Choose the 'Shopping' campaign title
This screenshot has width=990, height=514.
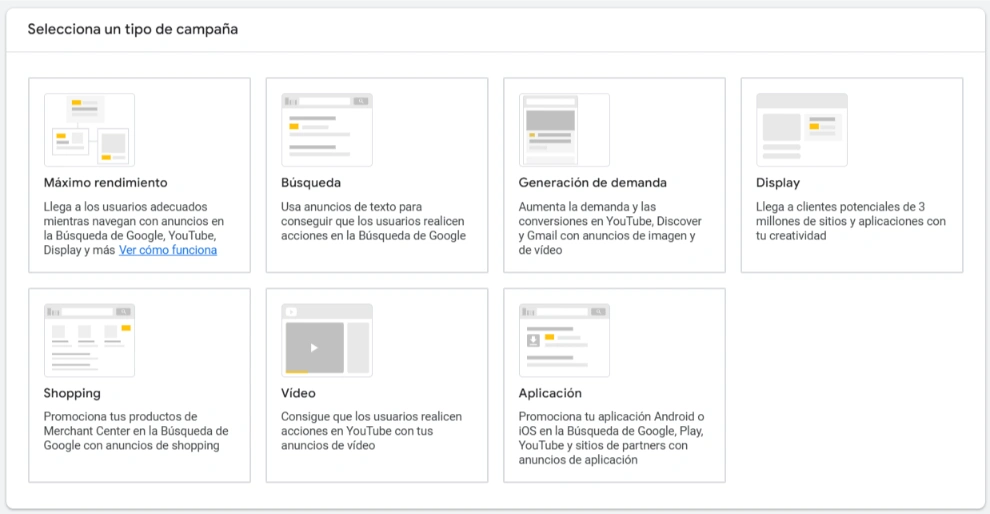72,393
